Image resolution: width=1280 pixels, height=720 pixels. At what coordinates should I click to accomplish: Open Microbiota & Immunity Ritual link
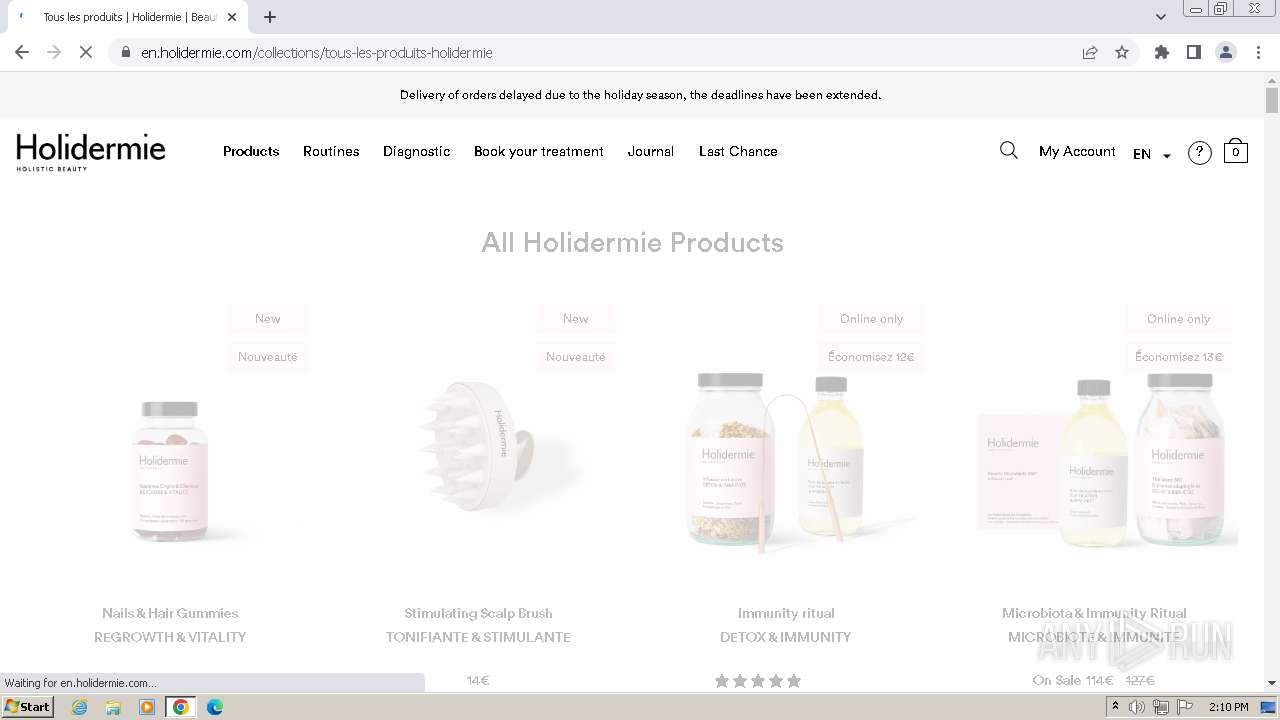click(1094, 613)
